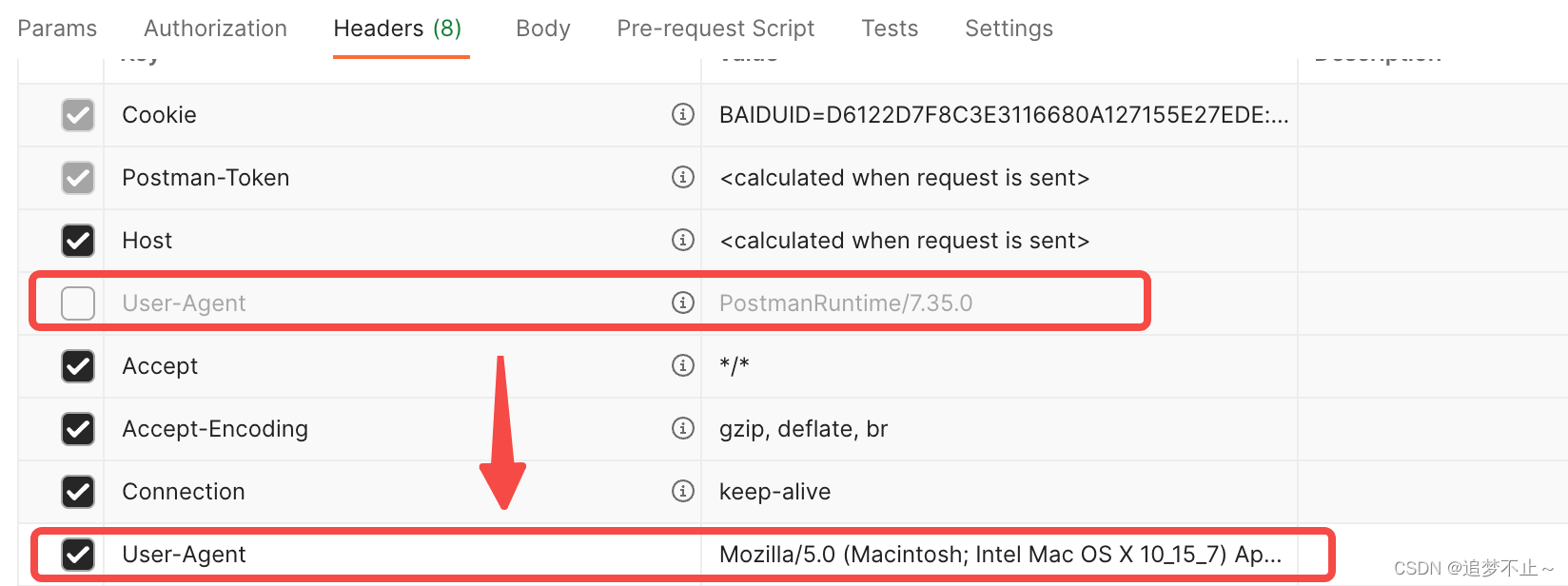Click the info icon beside Accept header
1568x586 pixels.
(x=682, y=365)
